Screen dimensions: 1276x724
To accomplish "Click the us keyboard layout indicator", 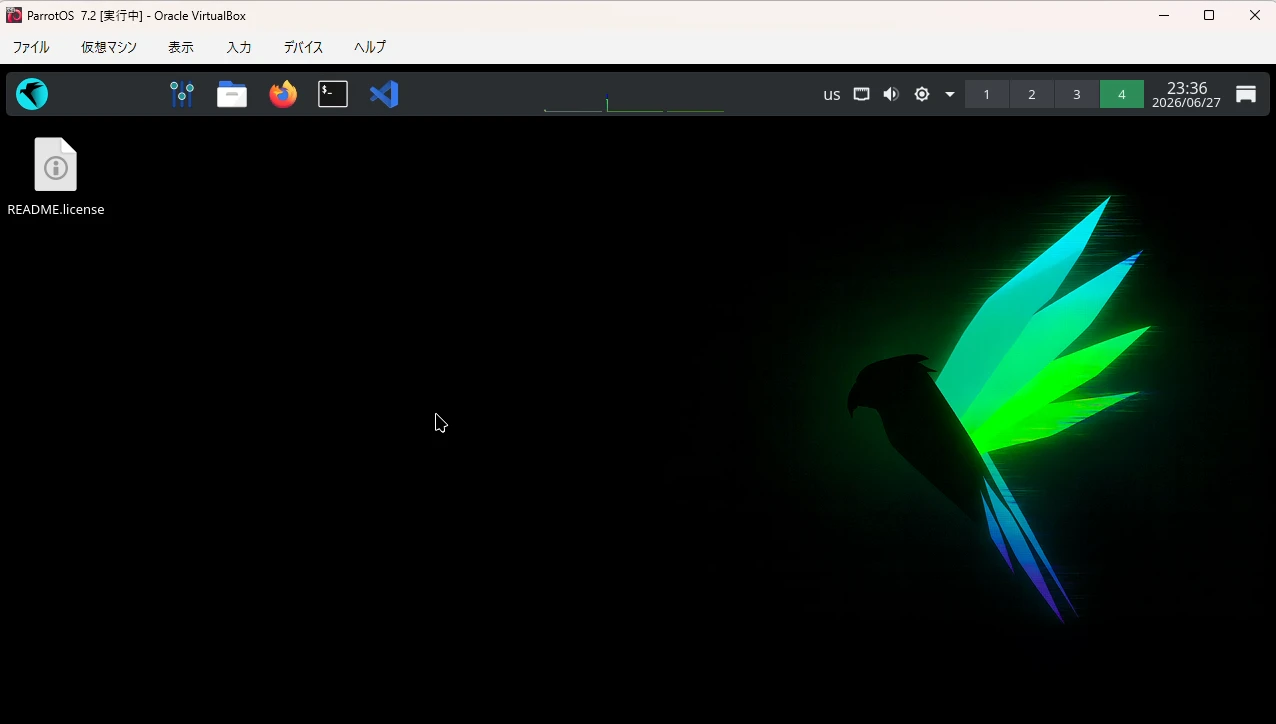I will (x=832, y=95).
